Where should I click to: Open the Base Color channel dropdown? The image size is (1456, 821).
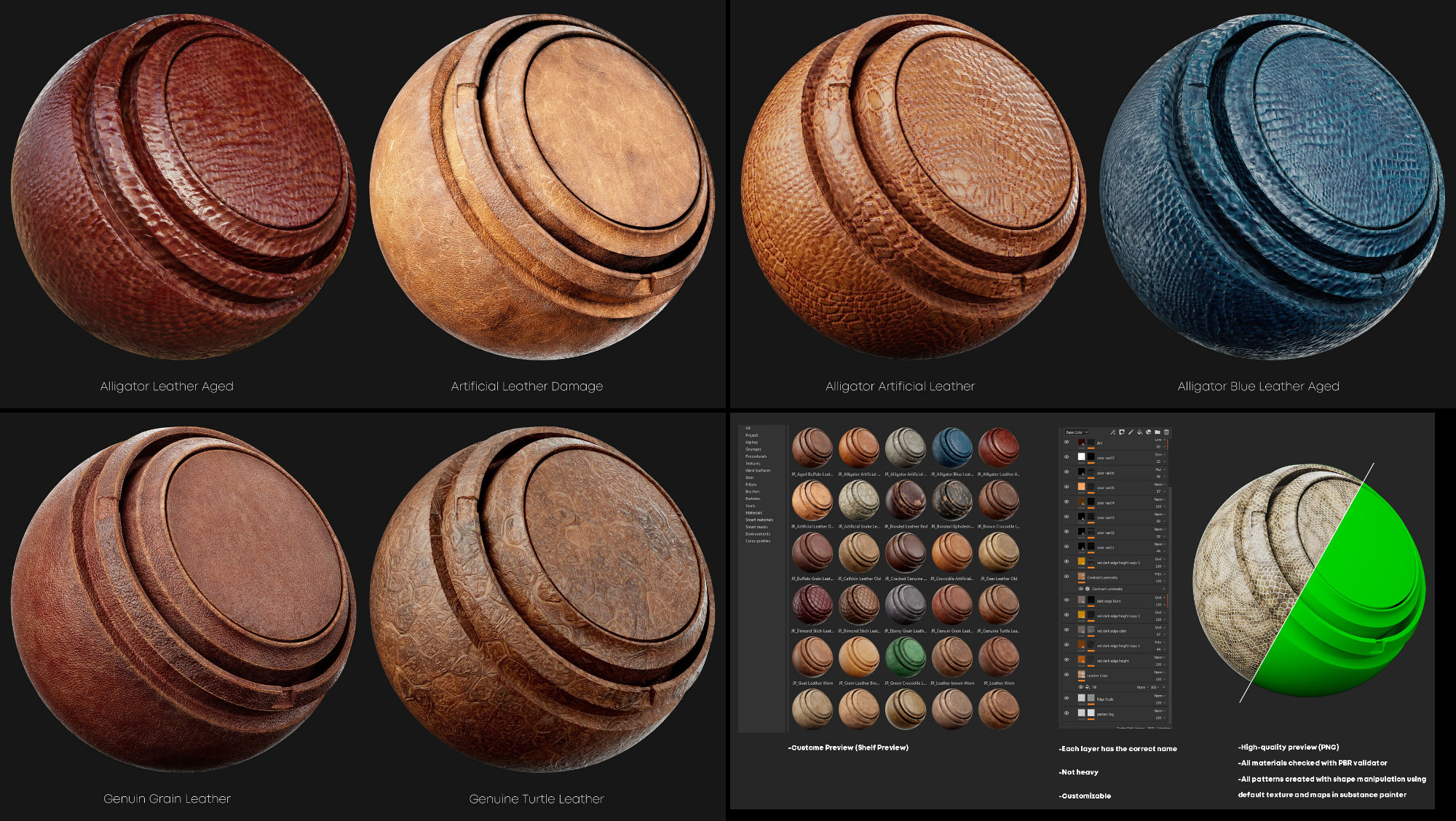coord(1077,432)
